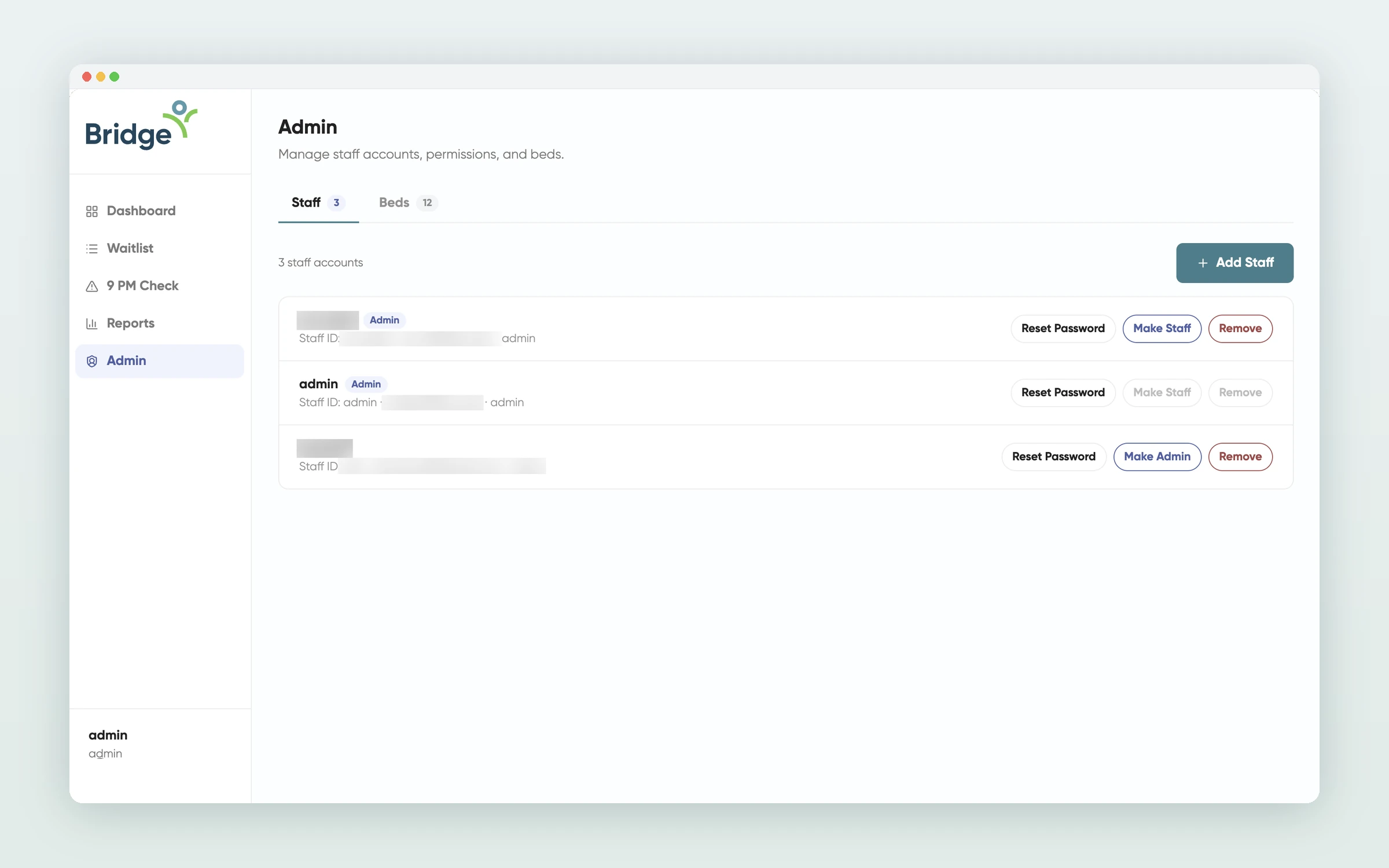Click the disabled Remove on admin row

click(1240, 393)
